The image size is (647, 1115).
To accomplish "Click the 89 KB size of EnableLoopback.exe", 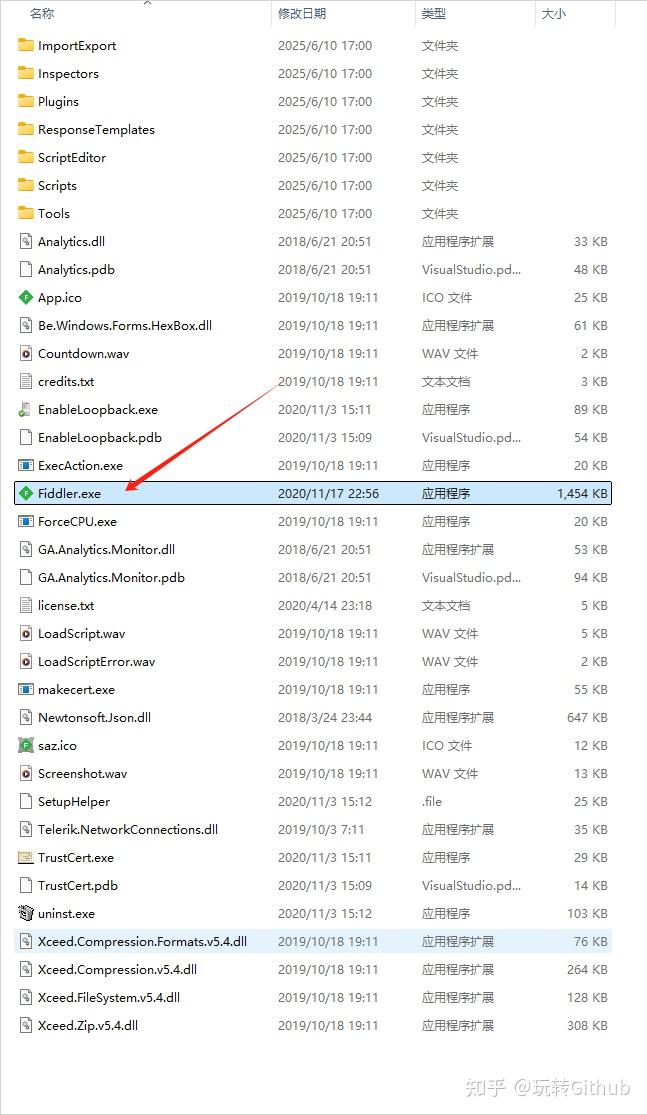I will pyautogui.click(x=591, y=410).
